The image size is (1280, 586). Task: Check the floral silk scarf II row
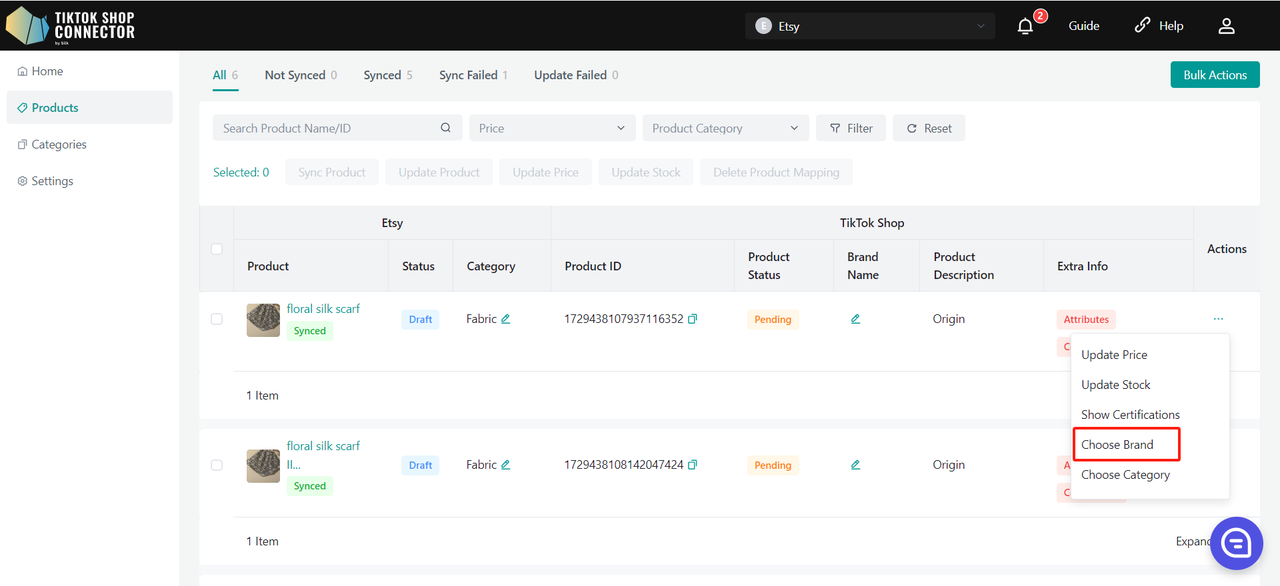pyautogui.click(x=216, y=465)
